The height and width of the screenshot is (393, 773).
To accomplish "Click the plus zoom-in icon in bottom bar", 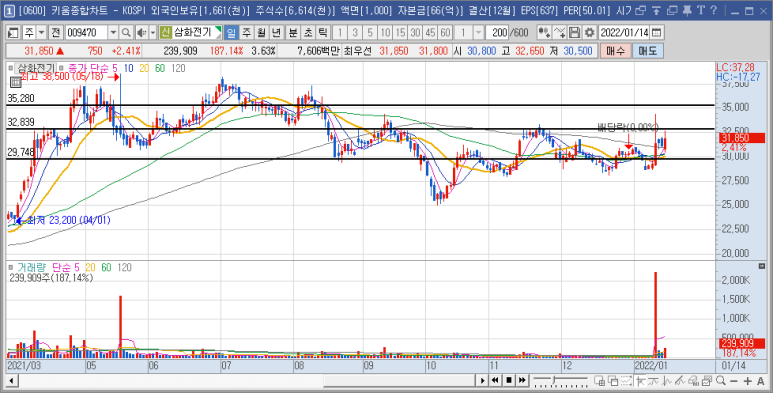I will (x=748, y=381).
